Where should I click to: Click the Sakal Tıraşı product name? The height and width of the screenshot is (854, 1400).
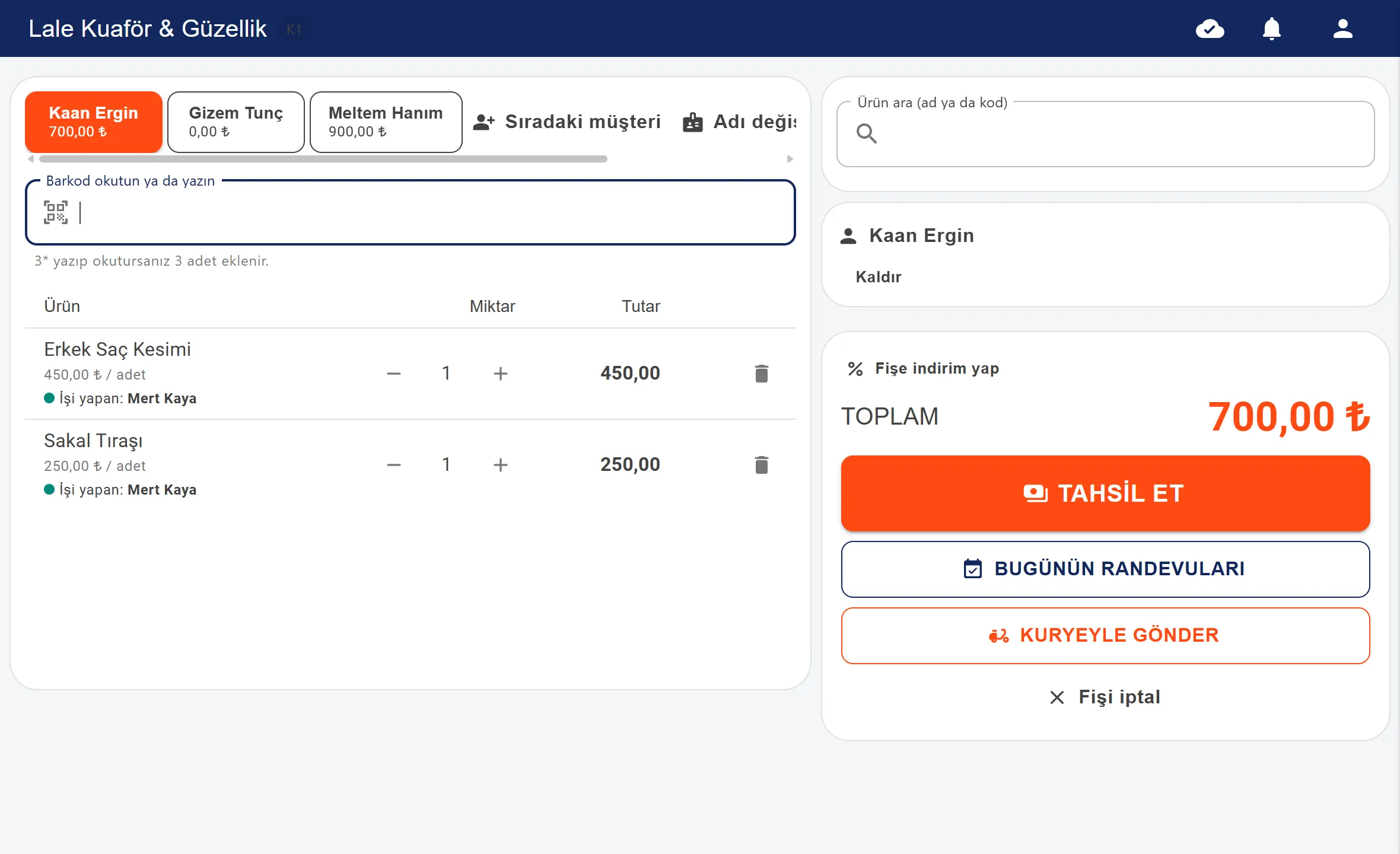click(93, 441)
